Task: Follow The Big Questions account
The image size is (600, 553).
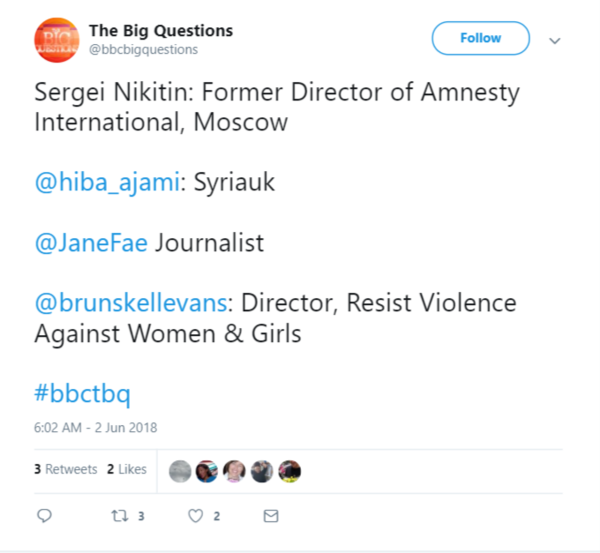Action: pyautogui.click(x=480, y=38)
